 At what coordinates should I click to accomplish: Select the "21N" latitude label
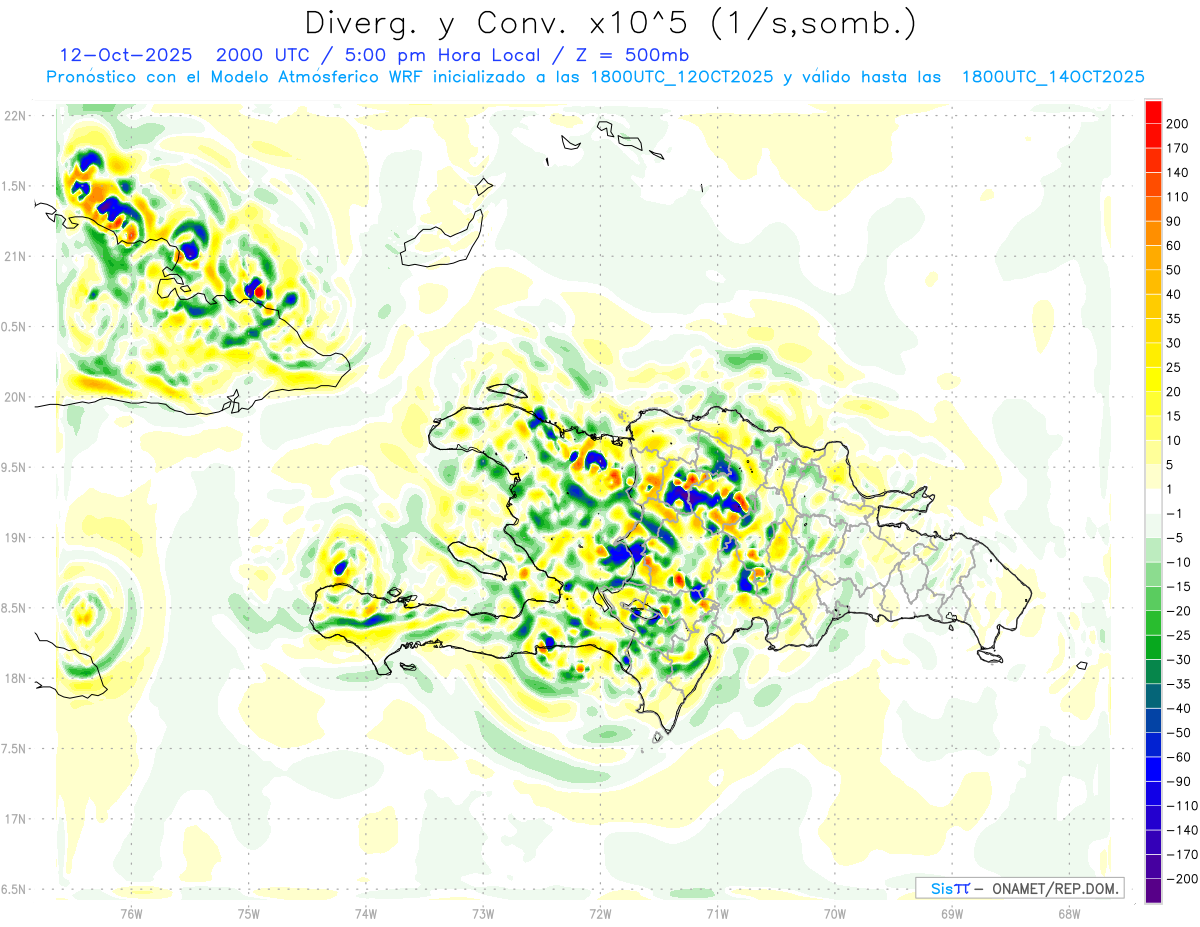pos(15,257)
